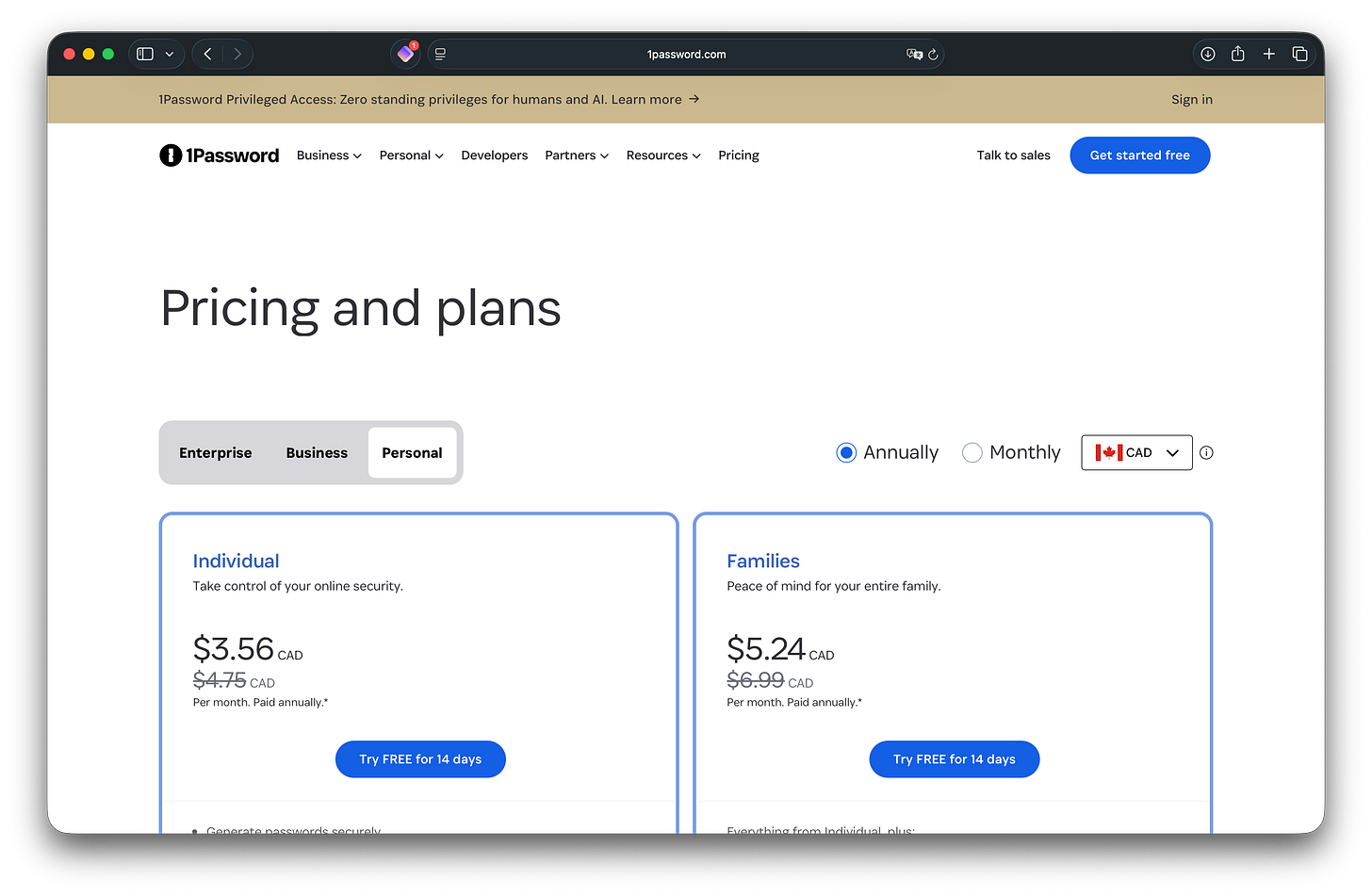
Task: Click the Get started free button
Action: pos(1140,155)
